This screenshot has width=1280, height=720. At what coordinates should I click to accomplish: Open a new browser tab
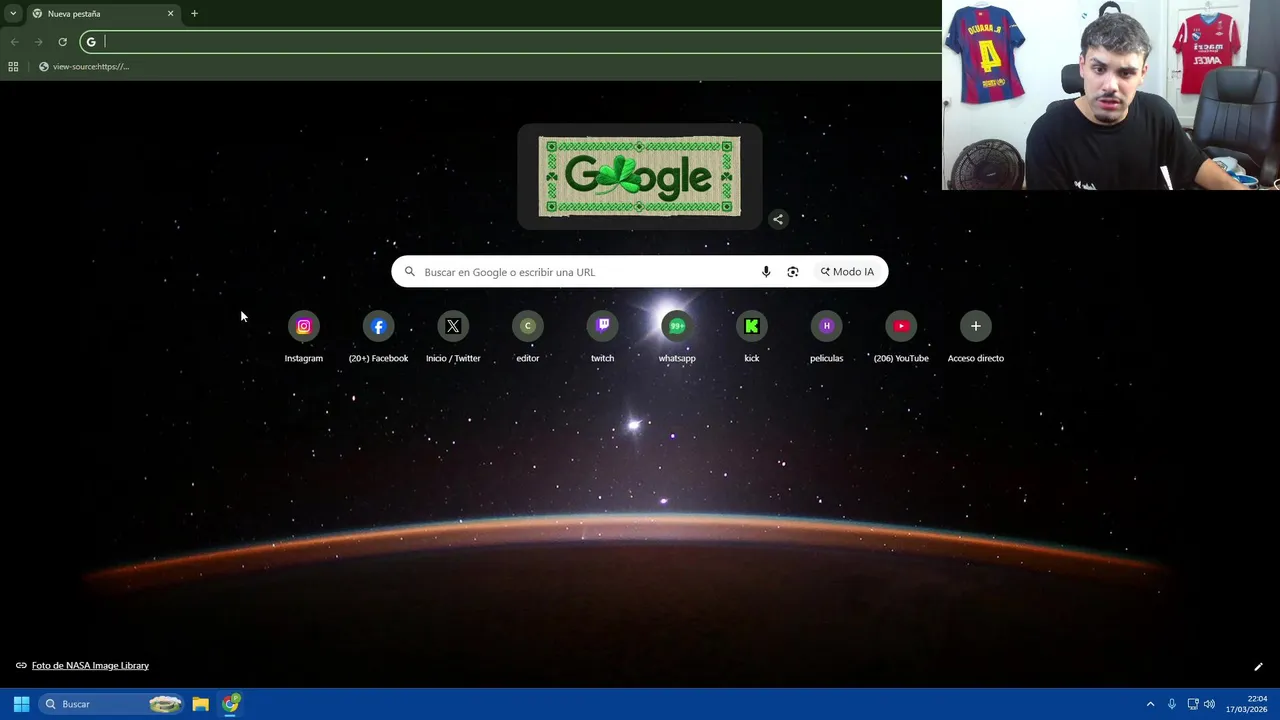coord(194,13)
